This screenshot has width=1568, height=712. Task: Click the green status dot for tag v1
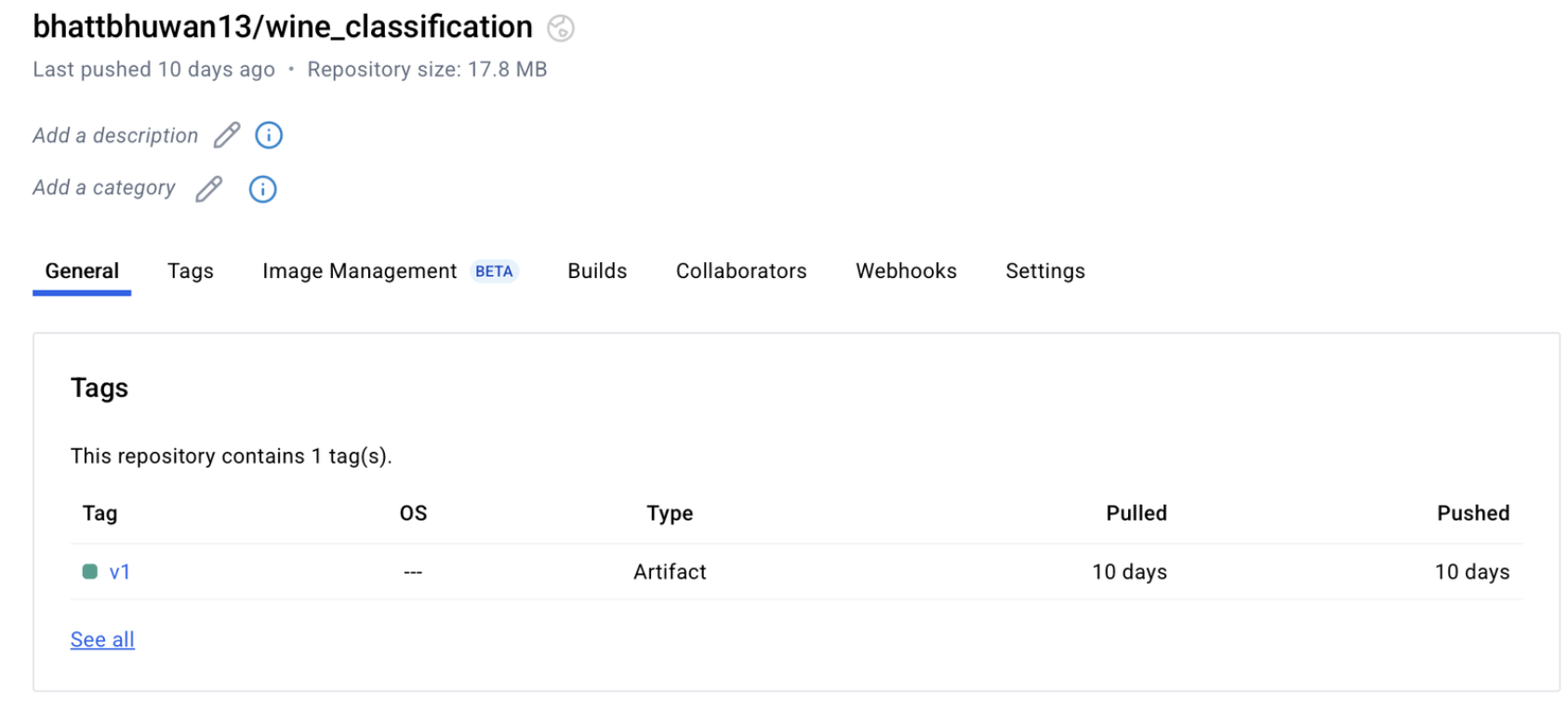(x=90, y=572)
